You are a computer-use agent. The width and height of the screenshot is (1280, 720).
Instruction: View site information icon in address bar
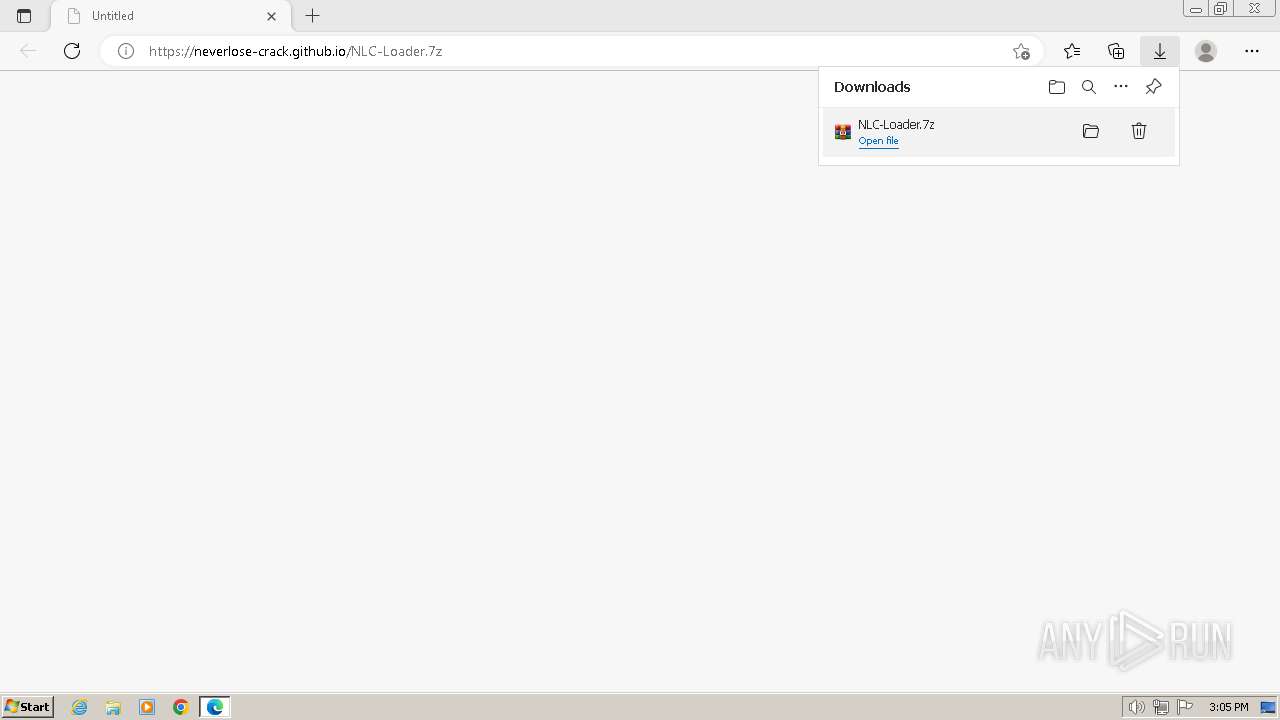126,51
